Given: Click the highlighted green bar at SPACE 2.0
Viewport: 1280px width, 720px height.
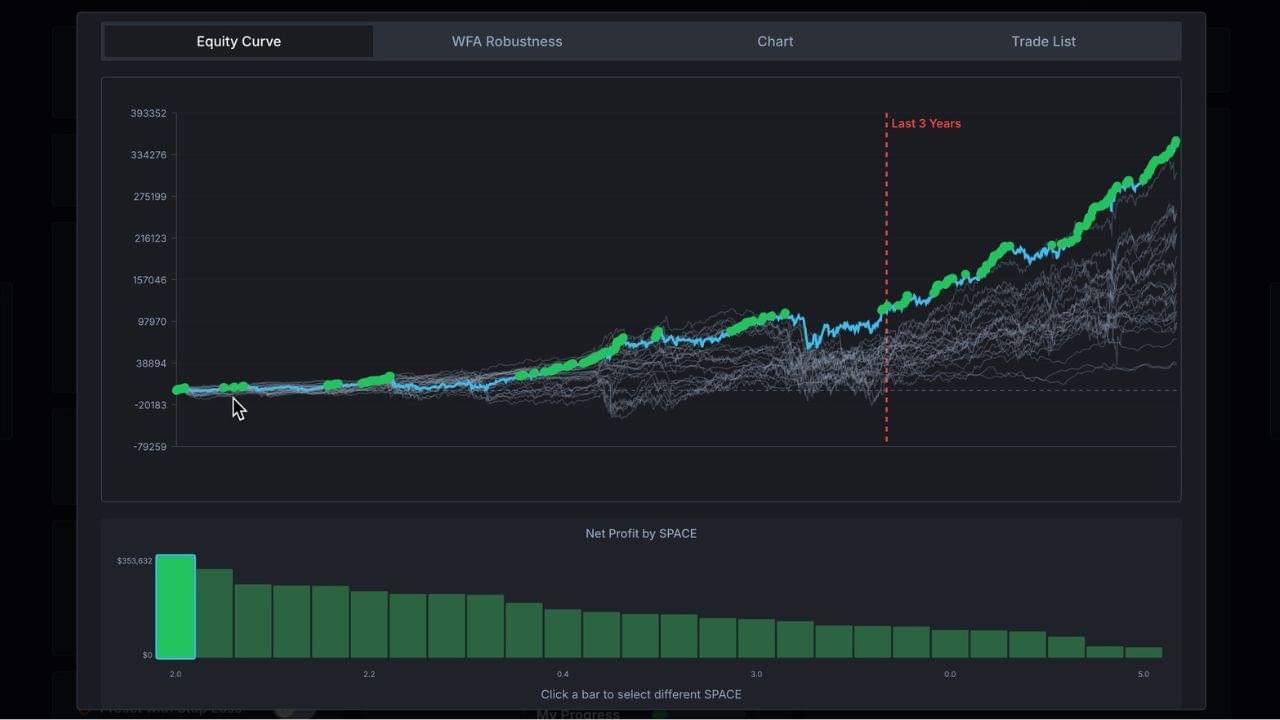Looking at the screenshot, I should tap(176, 605).
